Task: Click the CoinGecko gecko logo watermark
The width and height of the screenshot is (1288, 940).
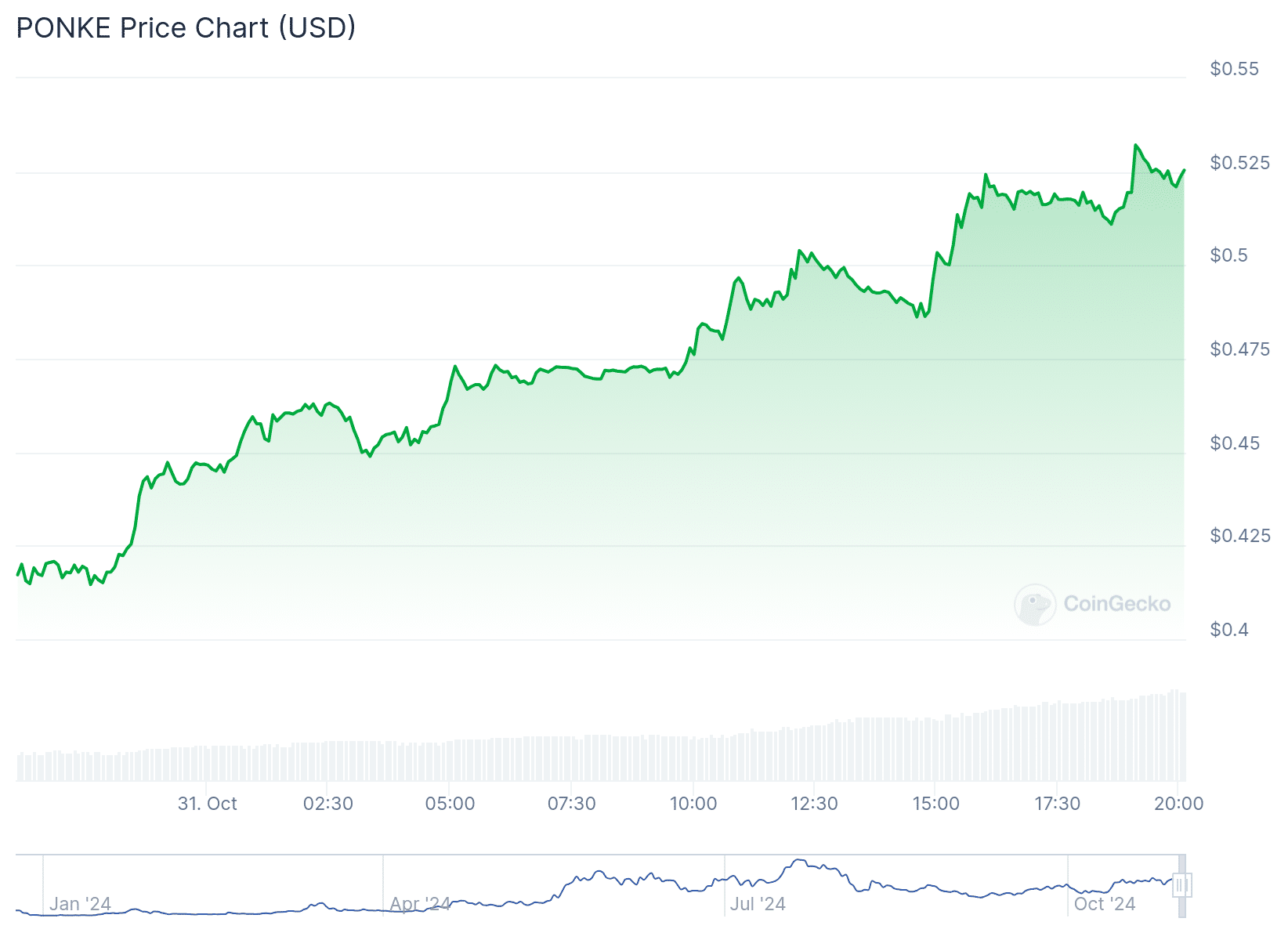Action: (1034, 604)
